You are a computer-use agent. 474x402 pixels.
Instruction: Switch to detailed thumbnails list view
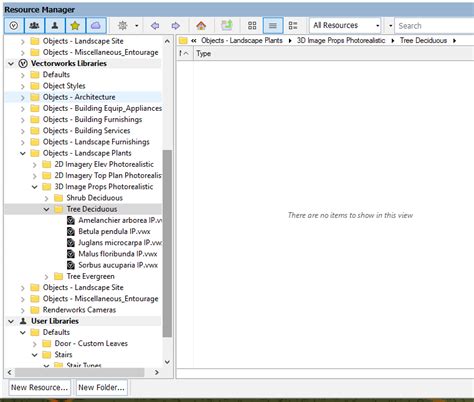point(293,26)
